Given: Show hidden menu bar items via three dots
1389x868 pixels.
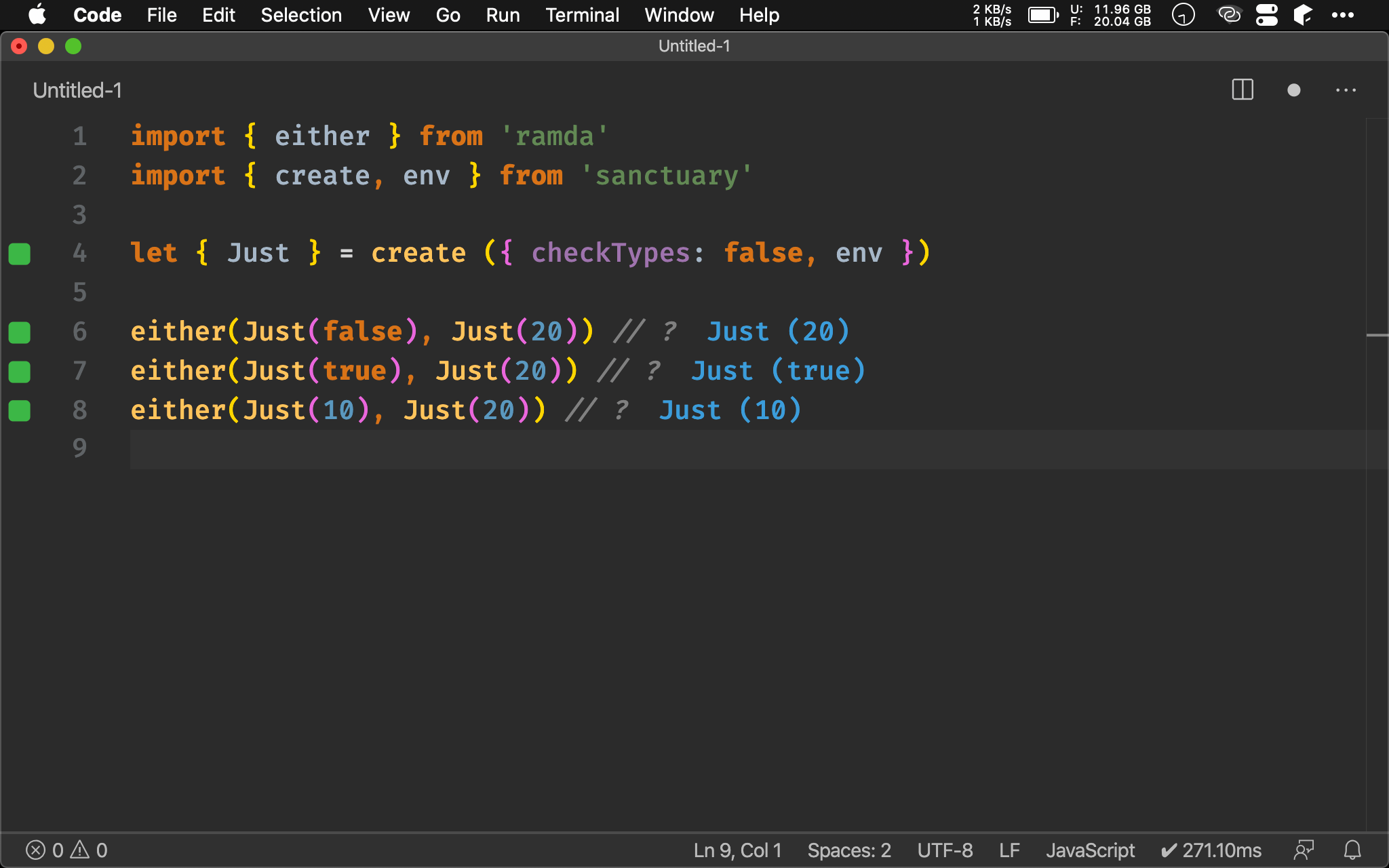Looking at the screenshot, I should [1342, 15].
